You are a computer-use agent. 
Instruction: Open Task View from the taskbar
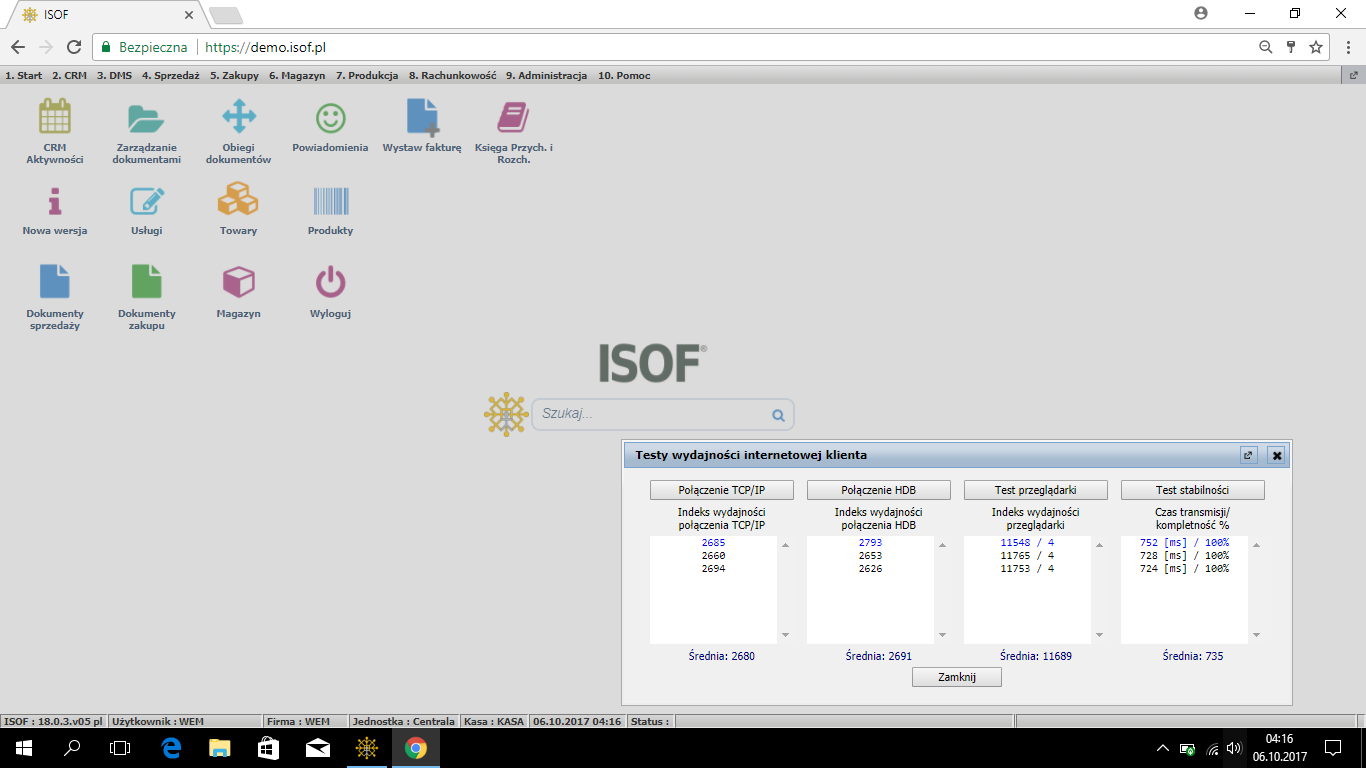(x=120, y=748)
